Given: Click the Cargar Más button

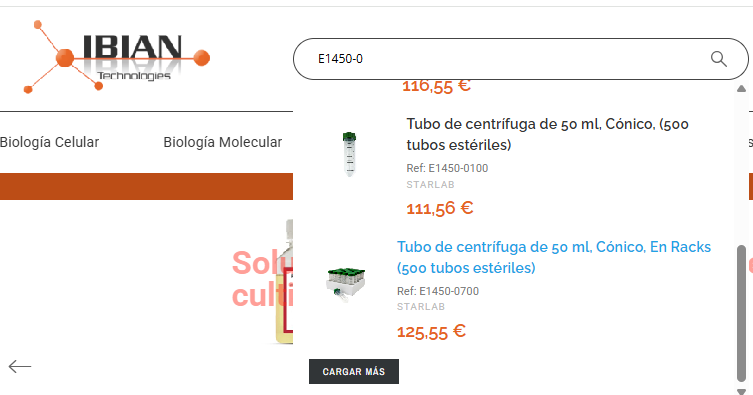Looking at the screenshot, I should [x=353, y=371].
